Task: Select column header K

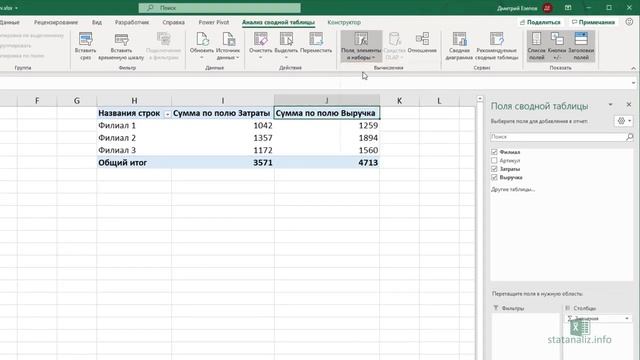Action: click(x=399, y=100)
